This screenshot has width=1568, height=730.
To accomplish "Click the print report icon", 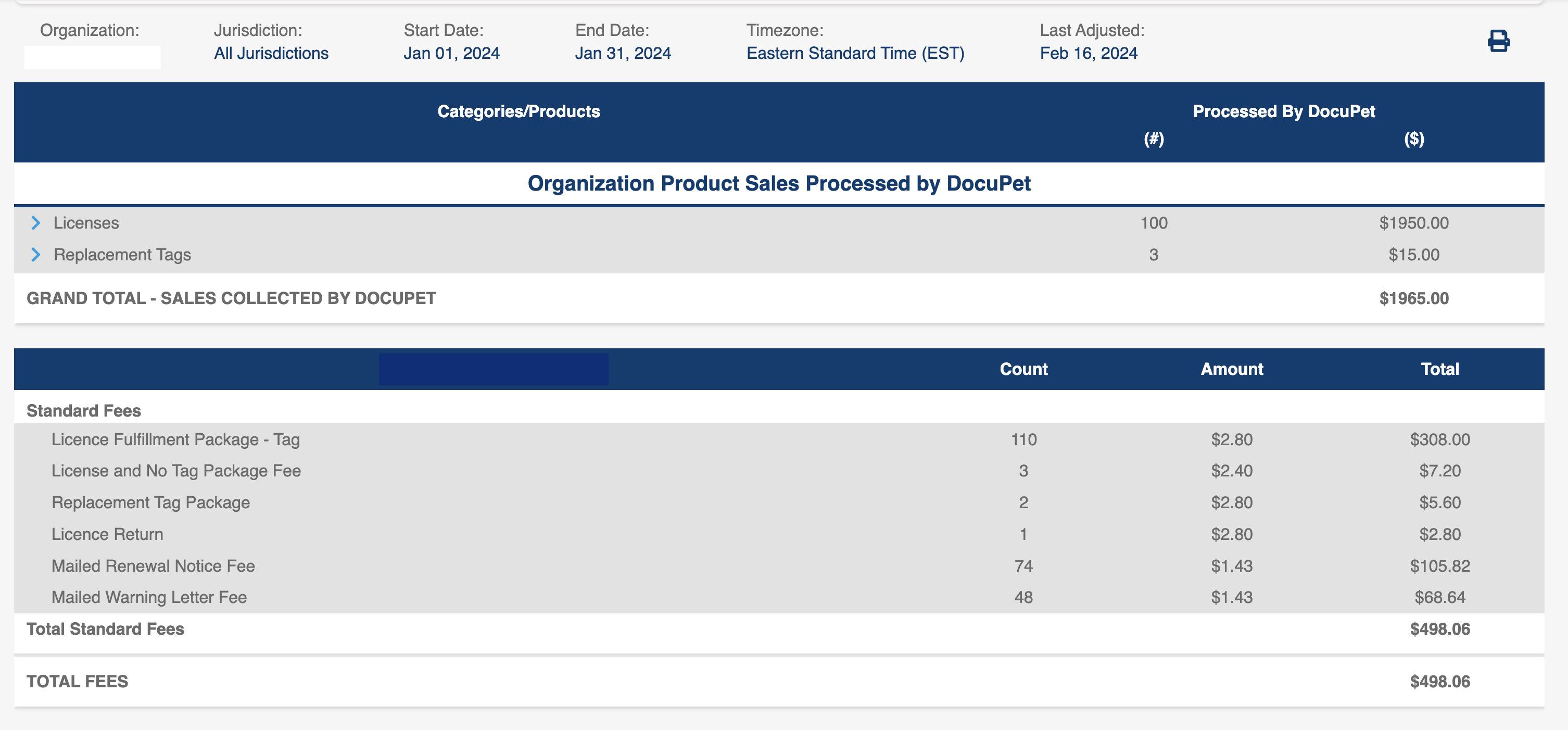I will 1498,41.
